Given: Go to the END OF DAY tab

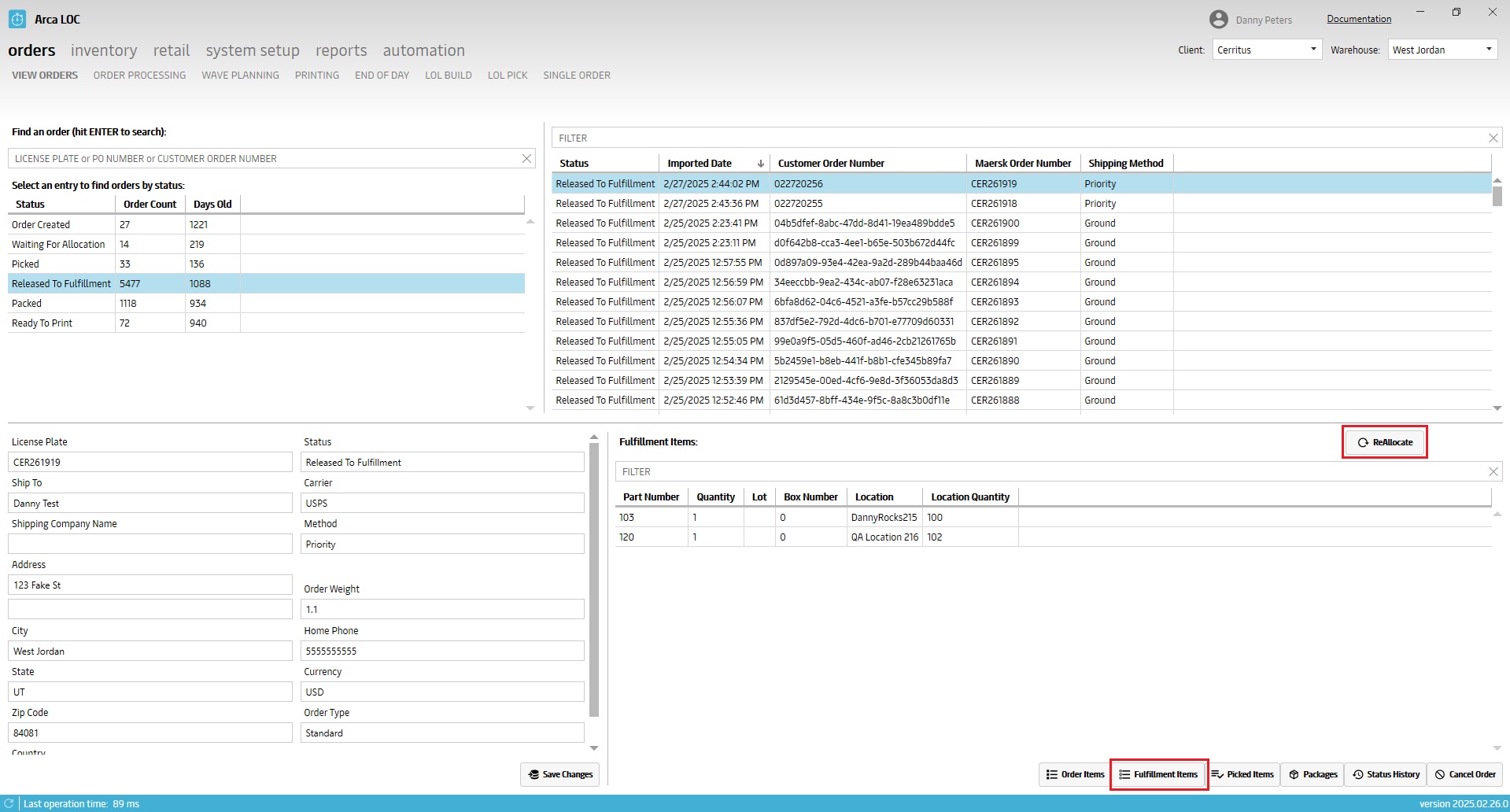Looking at the screenshot, I should click(382, 76).
